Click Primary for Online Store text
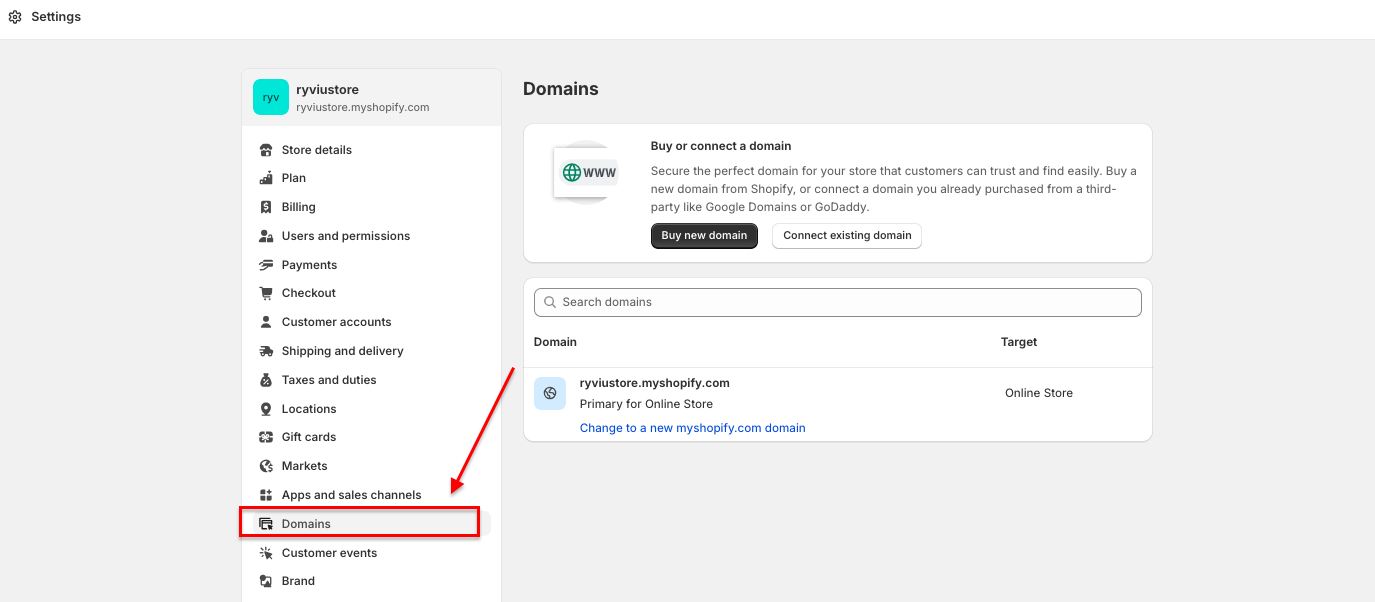 click(x=646, y=404)
